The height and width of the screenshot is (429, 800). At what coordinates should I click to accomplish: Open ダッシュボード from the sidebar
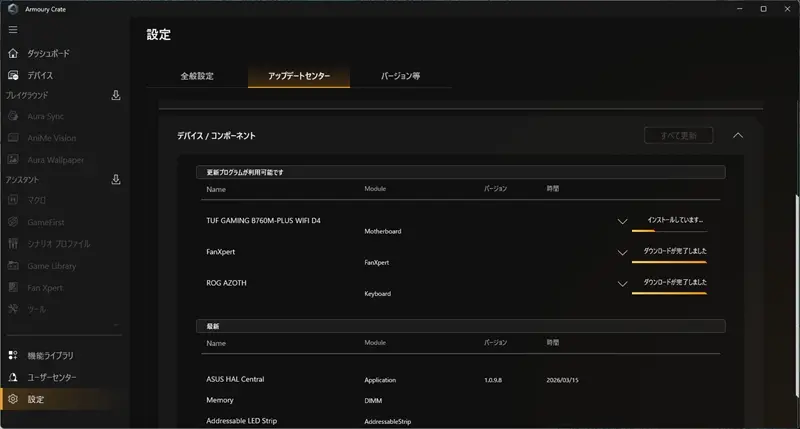click(47, 53)
